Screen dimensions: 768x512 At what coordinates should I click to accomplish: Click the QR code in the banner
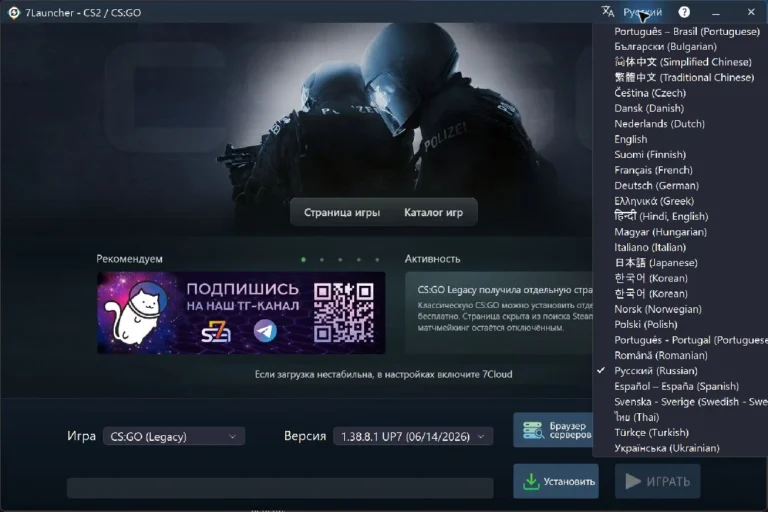tap(344, 313)
